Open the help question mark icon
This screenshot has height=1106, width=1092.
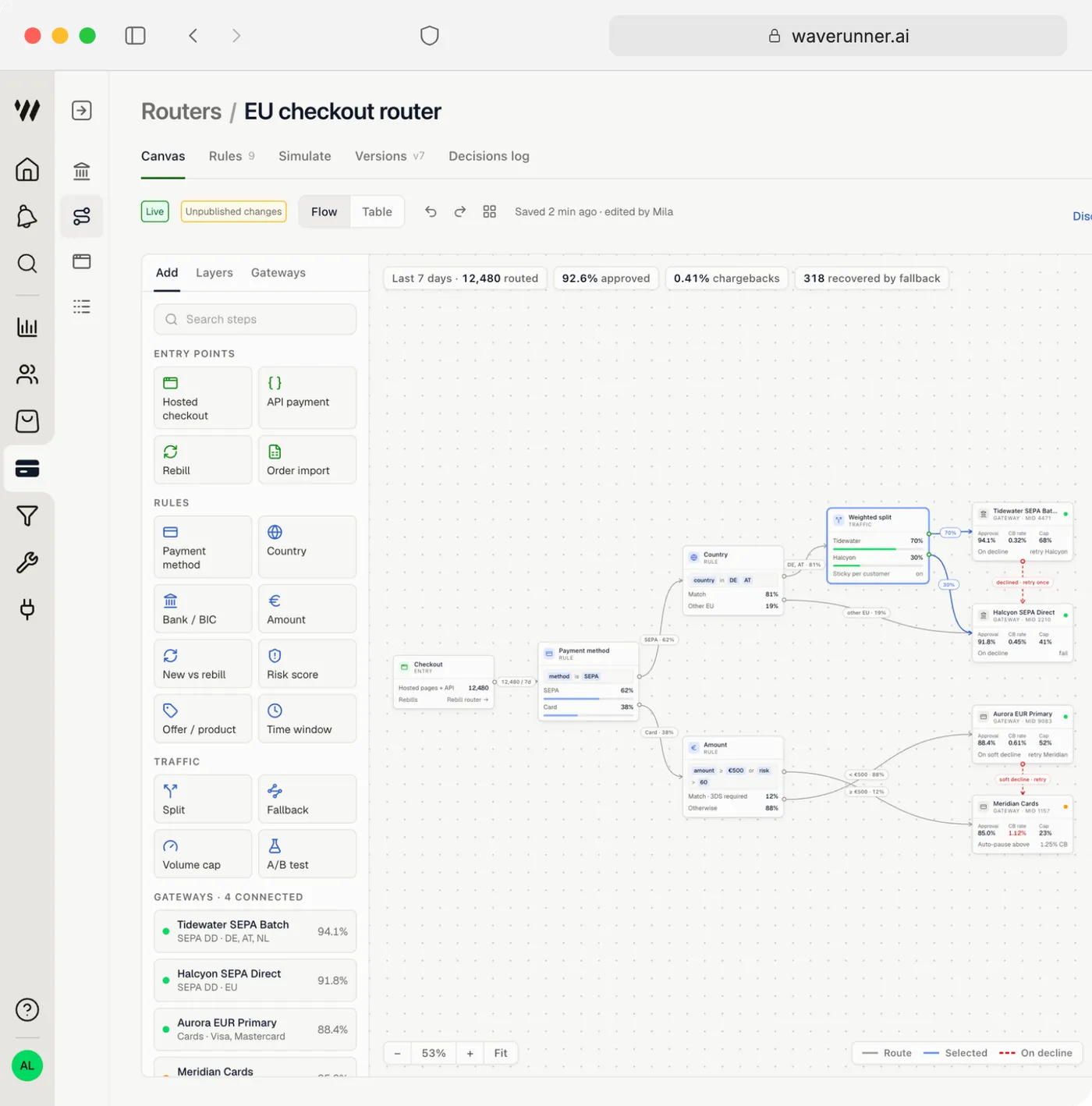coord(27,1009)
